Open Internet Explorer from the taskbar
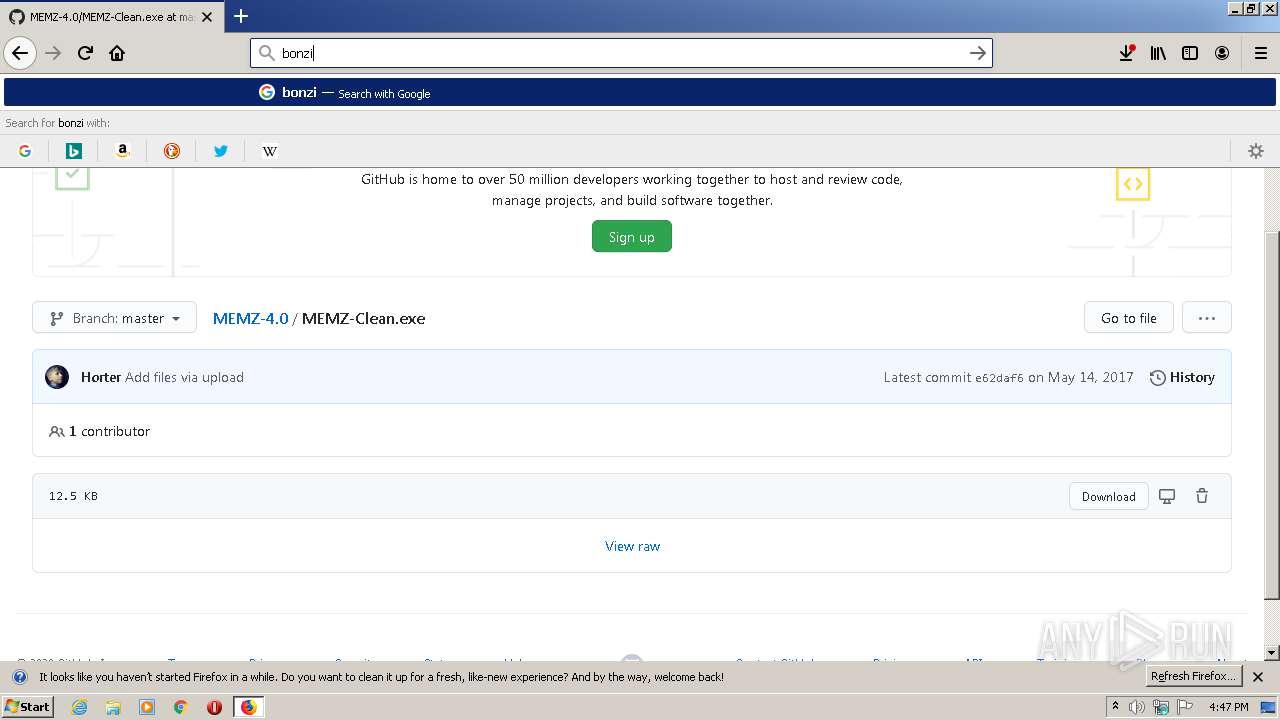This screenshot has width=1280, height=720. tap(79, 707)
